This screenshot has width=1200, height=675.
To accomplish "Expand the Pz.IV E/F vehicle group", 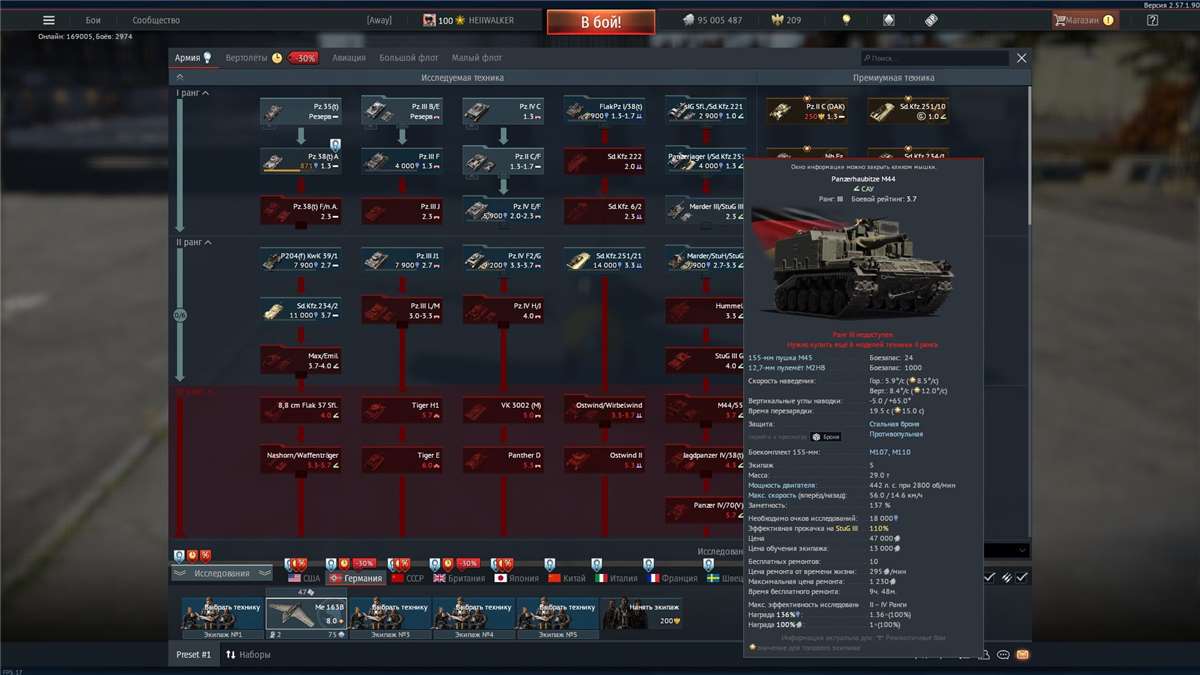I will pyautogui.click(x=503, y=211).
